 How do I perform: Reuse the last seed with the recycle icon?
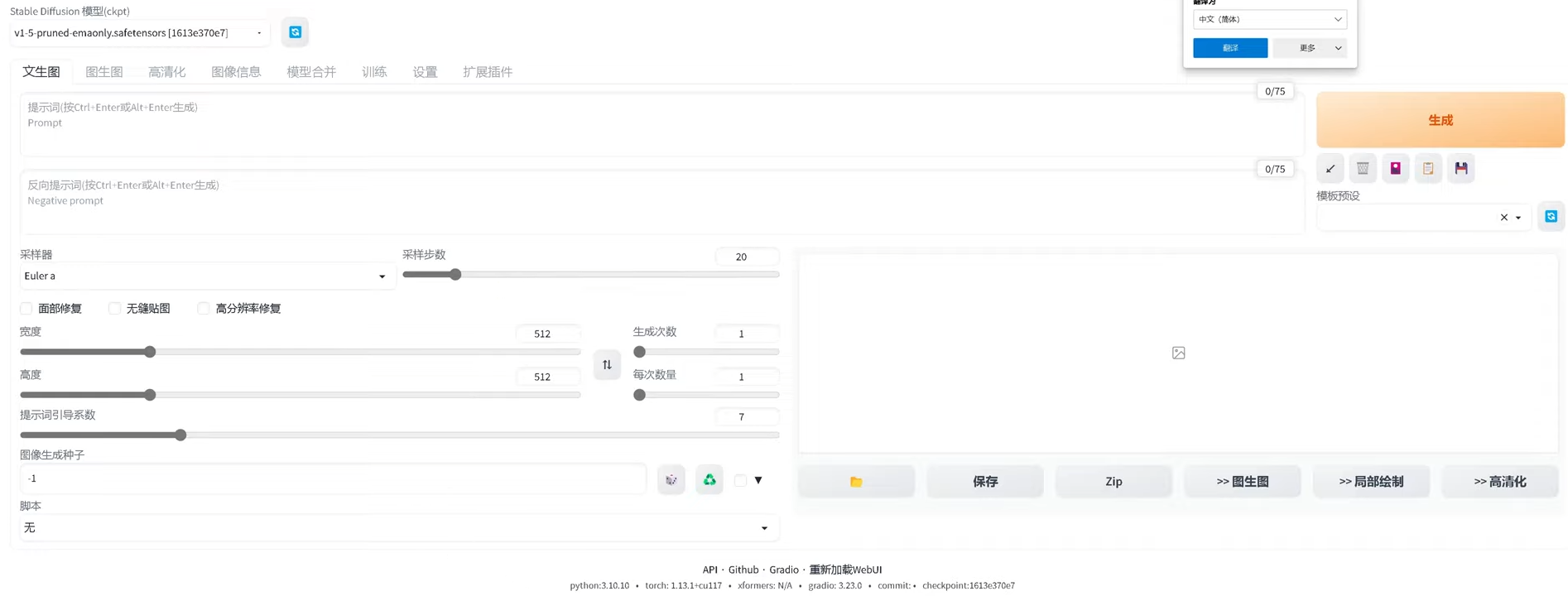tap(709, 480)
